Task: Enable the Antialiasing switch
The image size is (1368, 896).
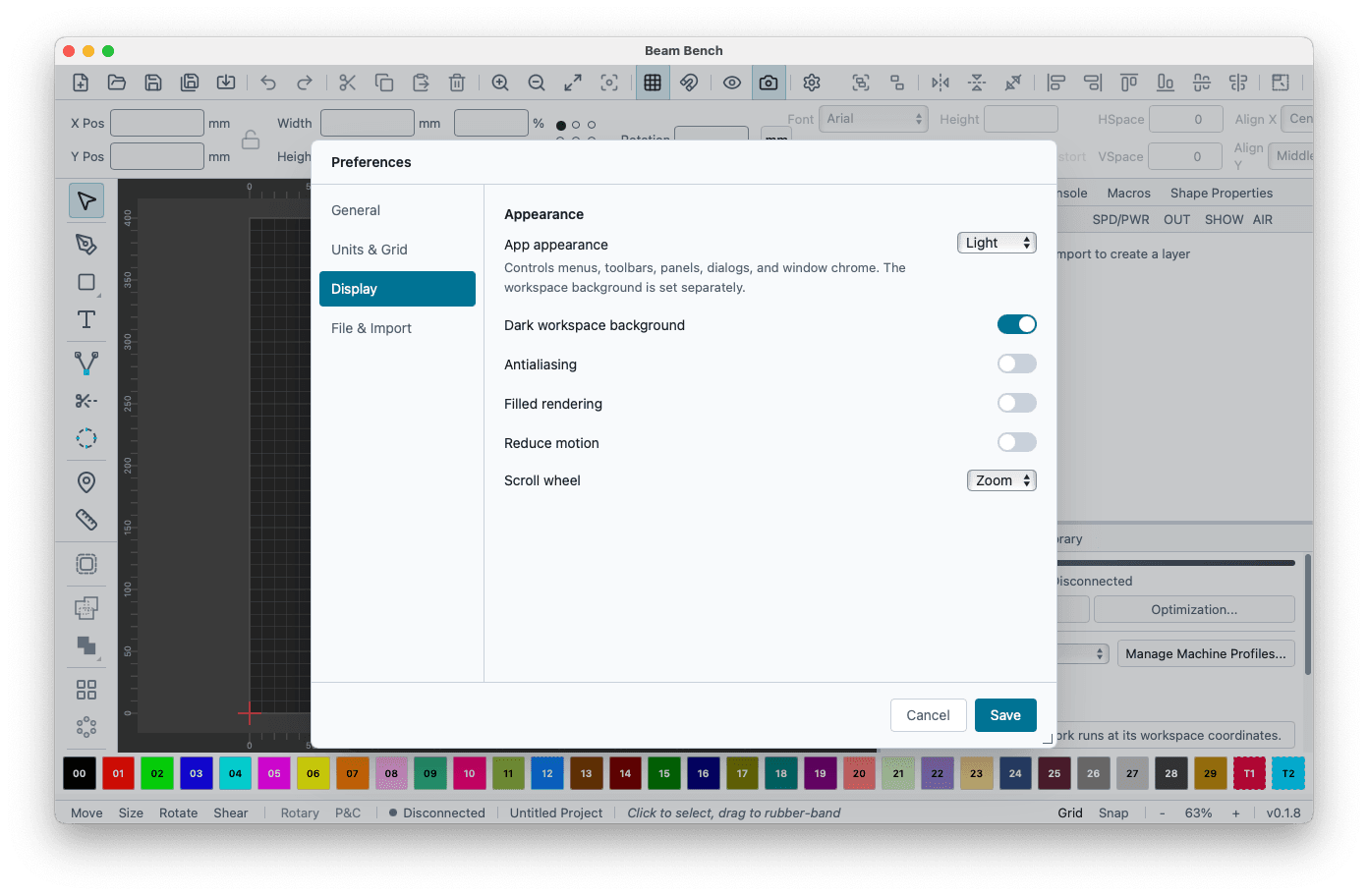Action: click(1017, 364)
